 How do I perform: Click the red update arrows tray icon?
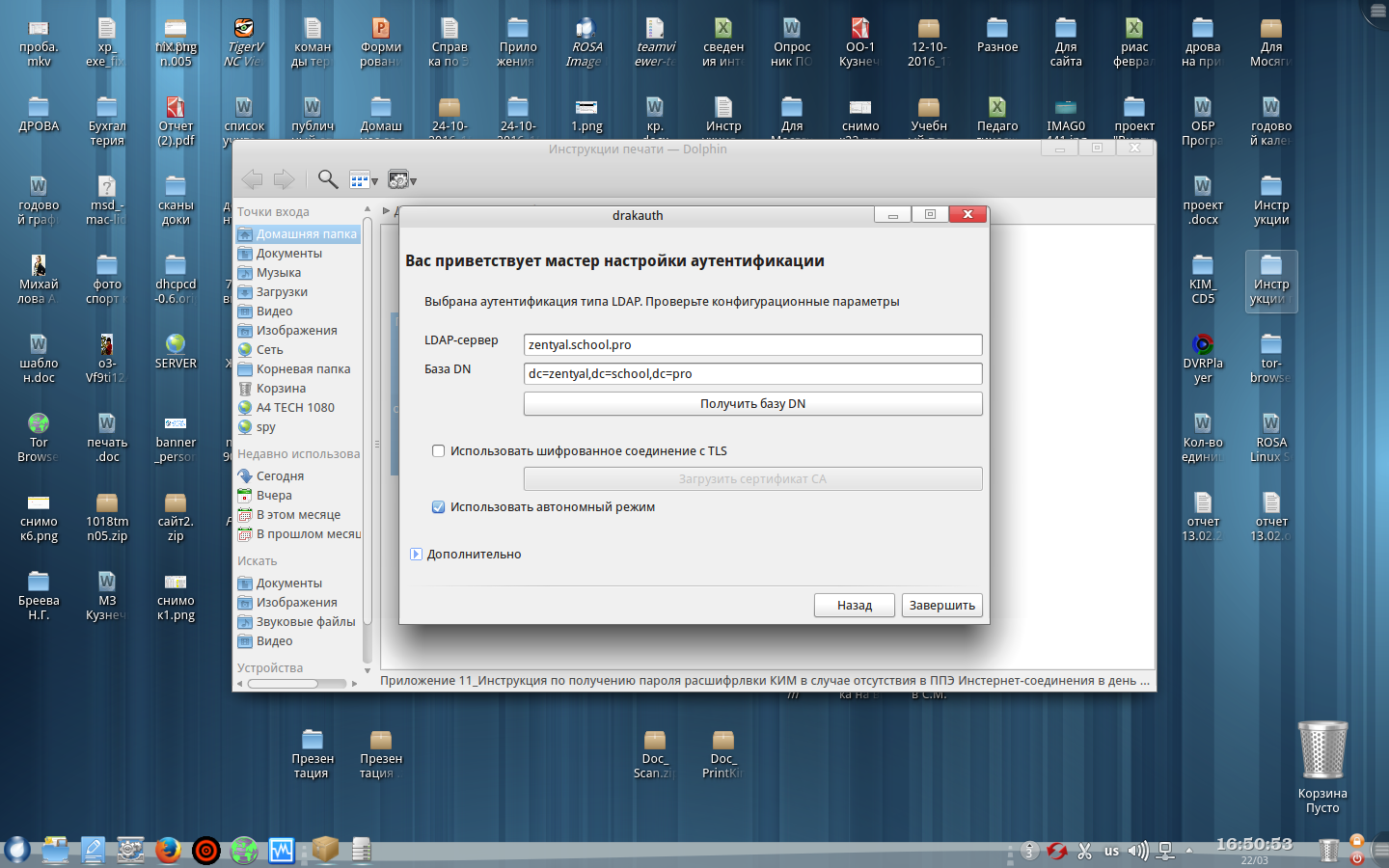tap(1057, 851)
